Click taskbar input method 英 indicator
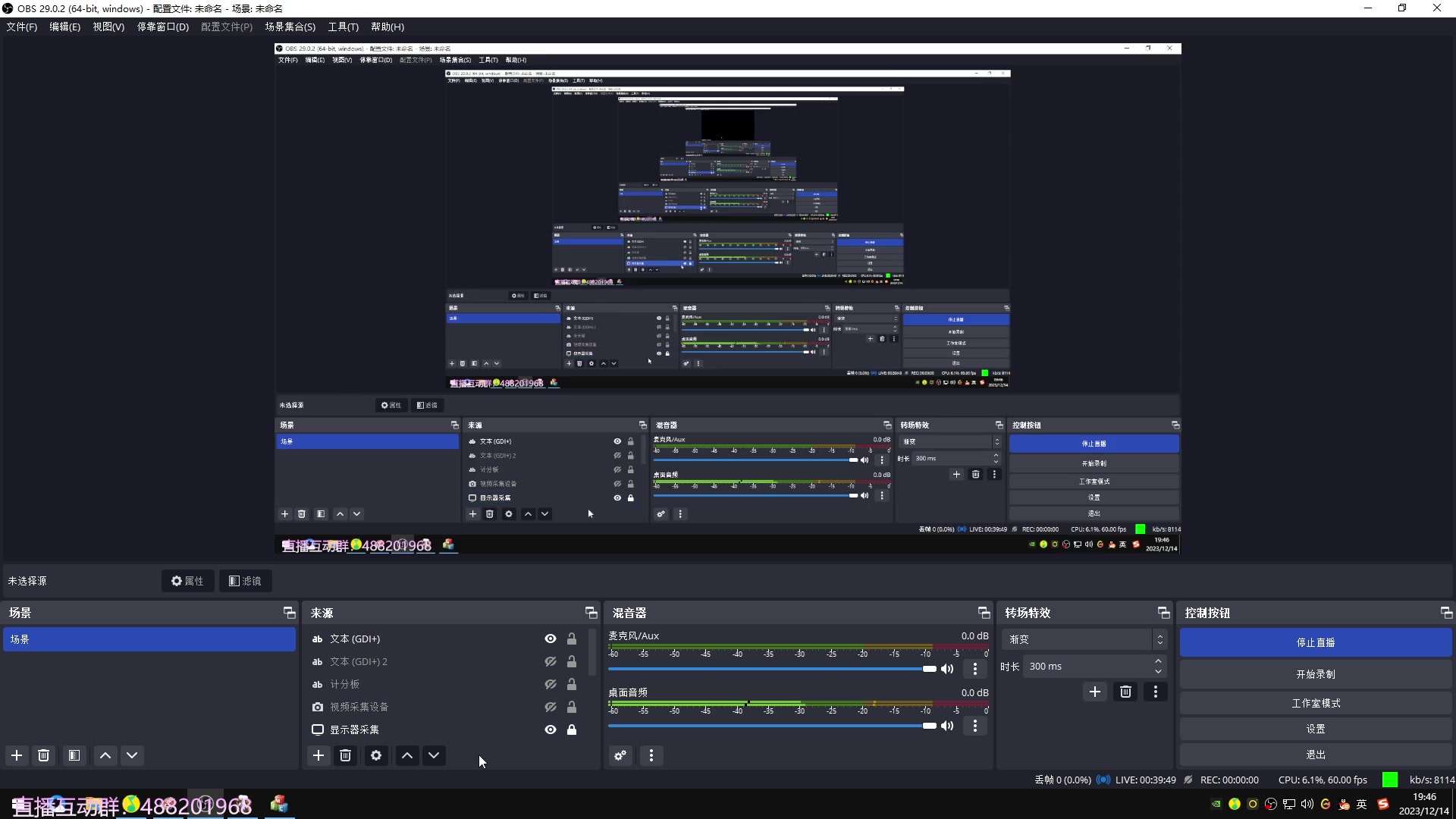The image size is (1456, 819). pos(1362,804)
